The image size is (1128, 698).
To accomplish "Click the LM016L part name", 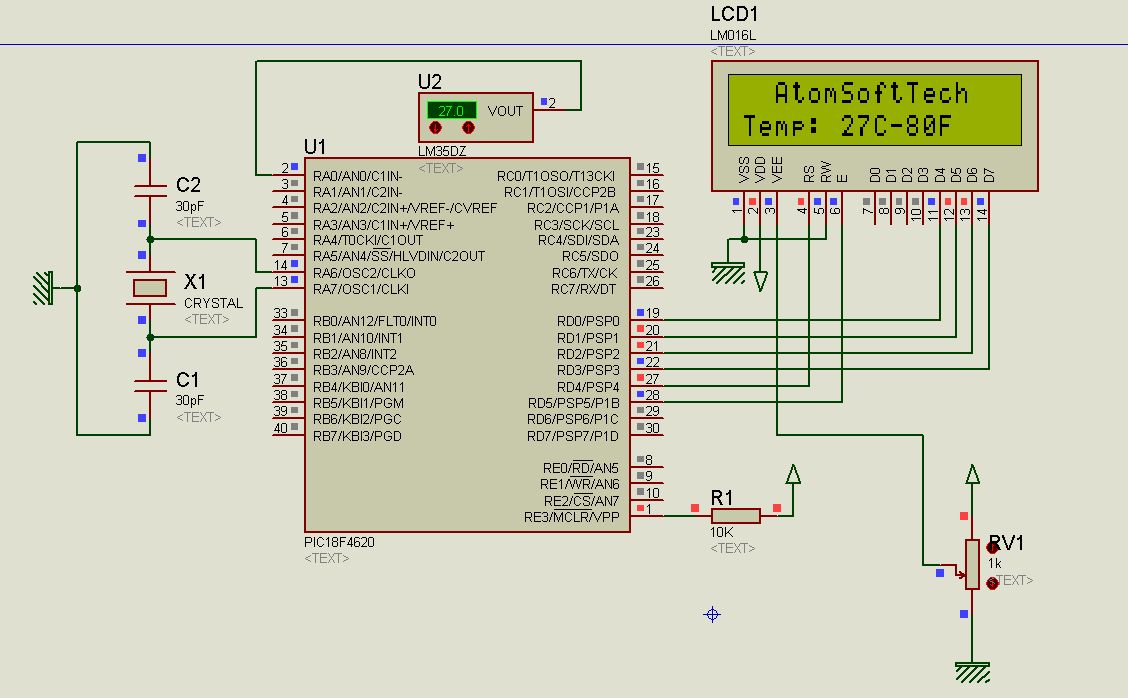I will 732,35.
